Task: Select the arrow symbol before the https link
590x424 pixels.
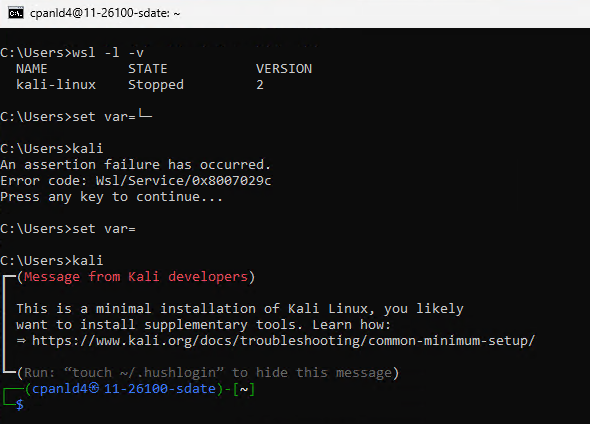Action: point(21,341)
